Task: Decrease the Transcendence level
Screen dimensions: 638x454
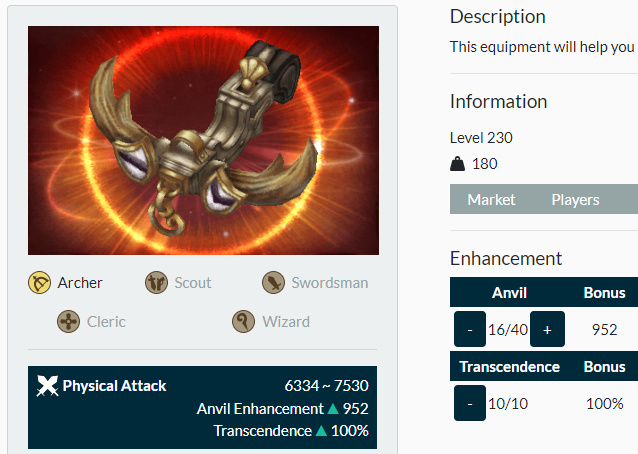Action: point(469,404)
